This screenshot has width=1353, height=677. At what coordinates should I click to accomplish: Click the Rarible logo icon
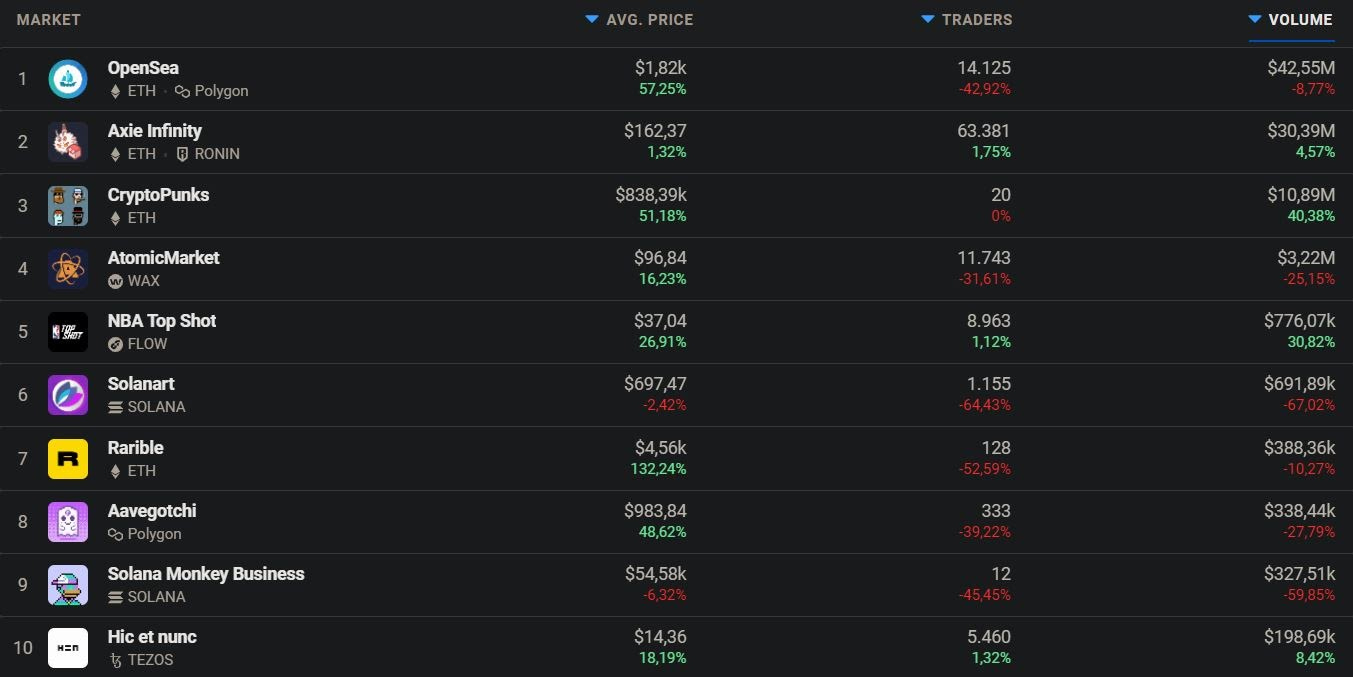click(x=68, y=459)
